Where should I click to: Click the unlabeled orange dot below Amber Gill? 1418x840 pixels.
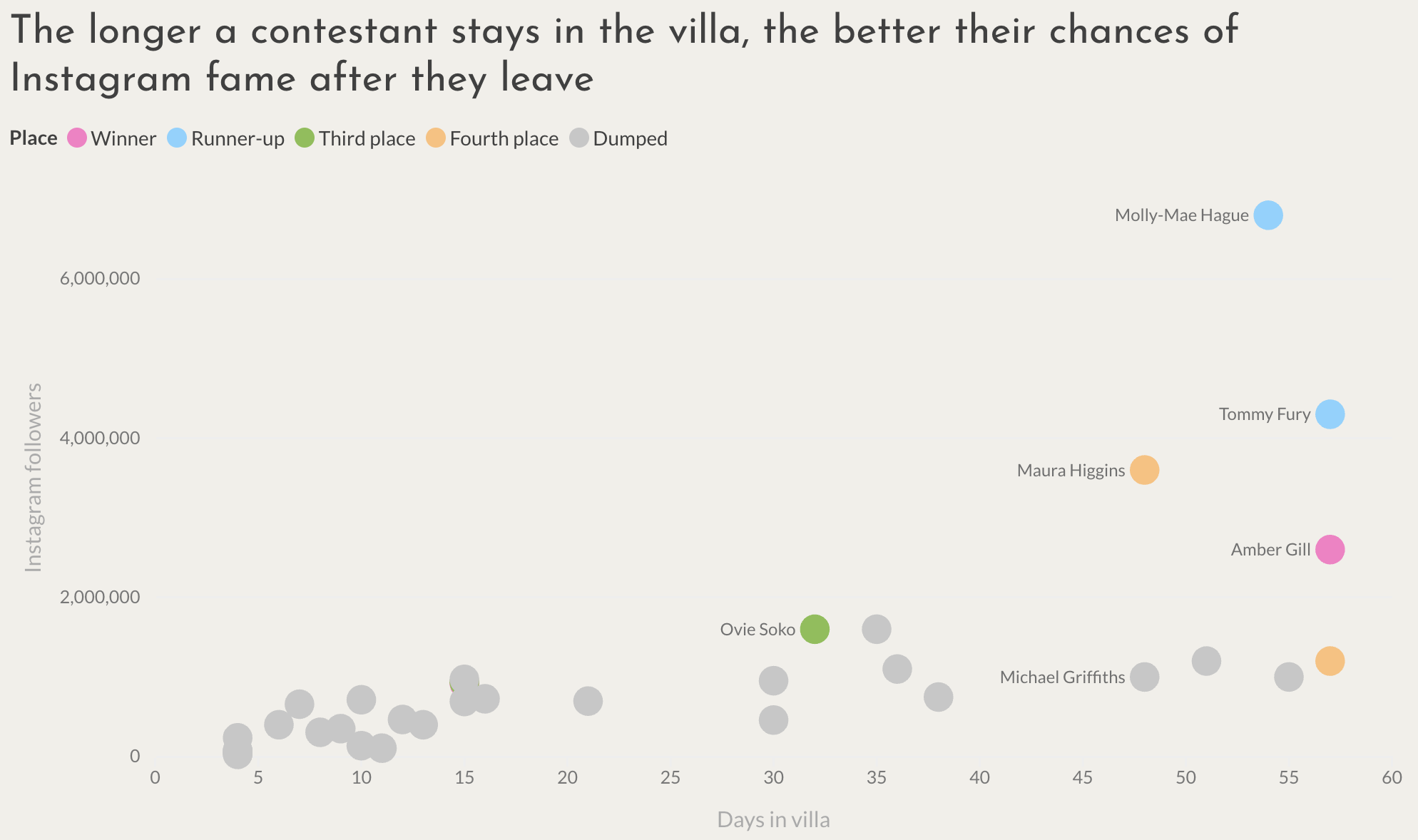[x=1330, y=661]
